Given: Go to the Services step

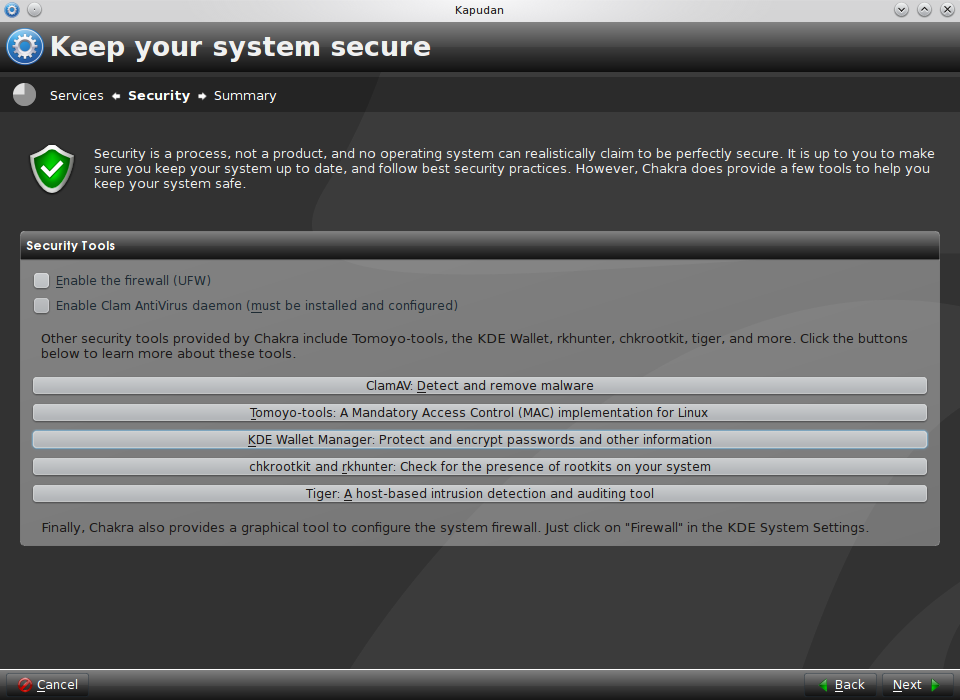Looking at the screenshot, I should [77, 96].
